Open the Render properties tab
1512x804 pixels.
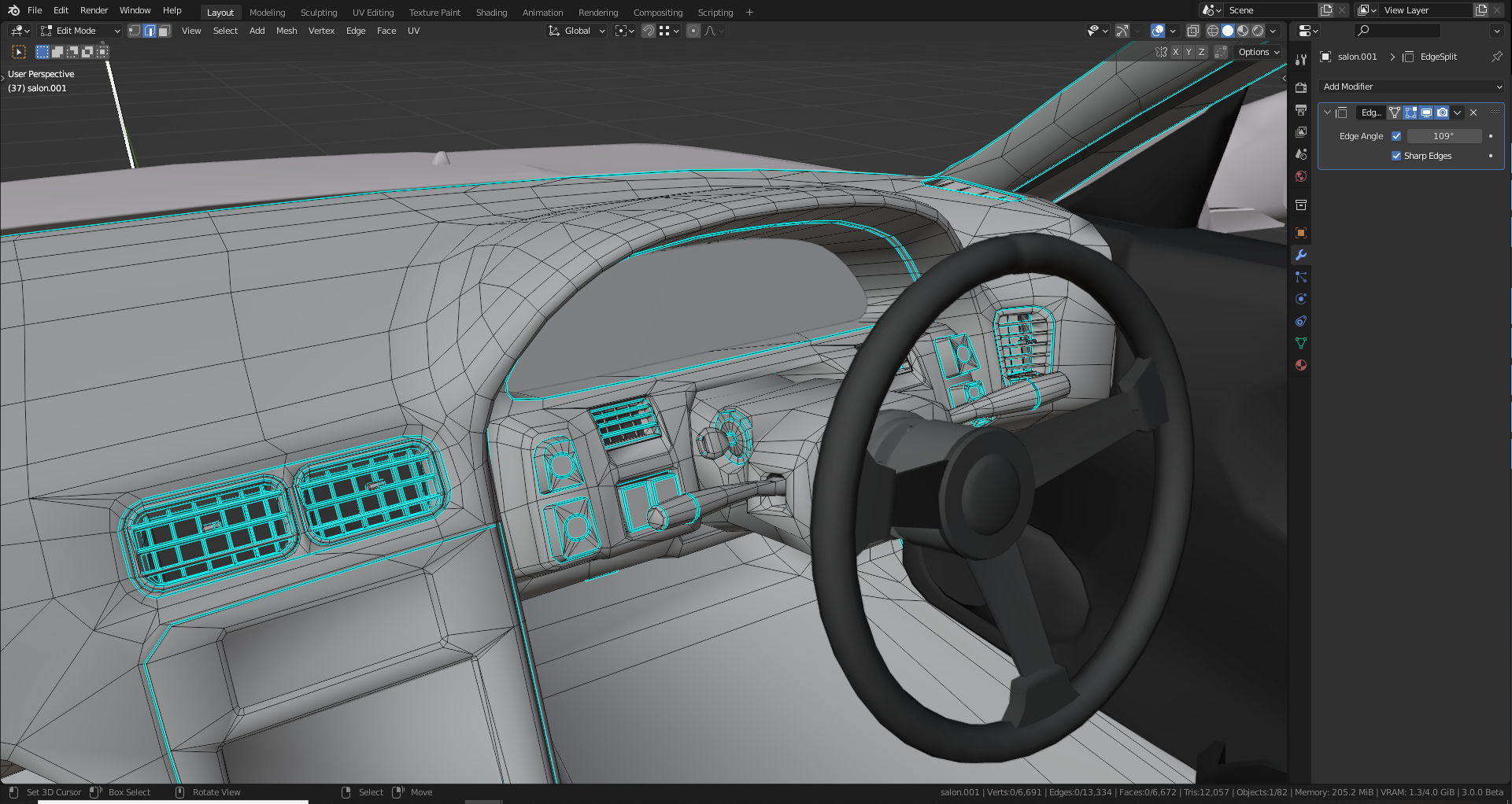(1301, 87)
